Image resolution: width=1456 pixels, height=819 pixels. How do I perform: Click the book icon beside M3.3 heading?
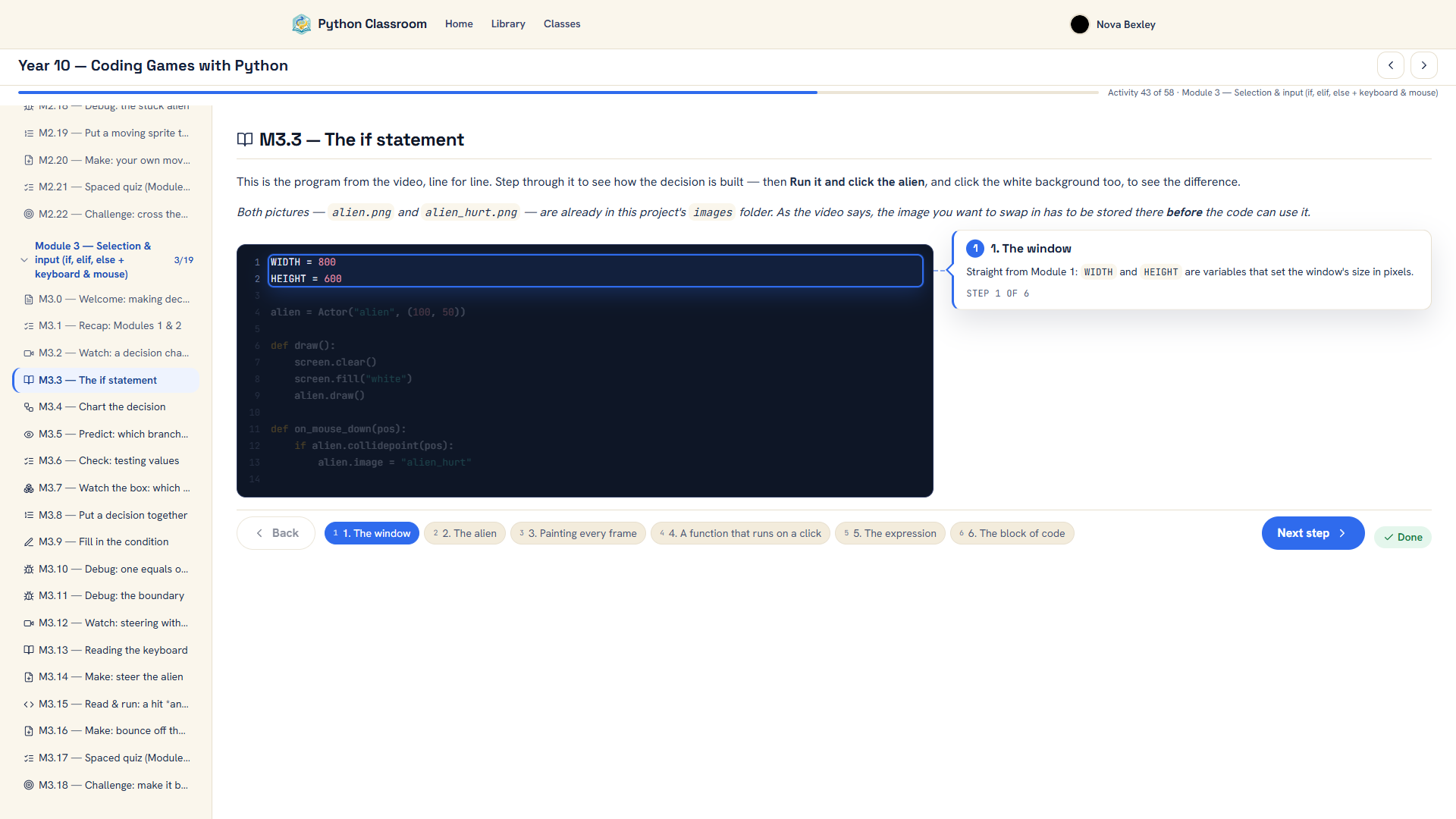245,140
